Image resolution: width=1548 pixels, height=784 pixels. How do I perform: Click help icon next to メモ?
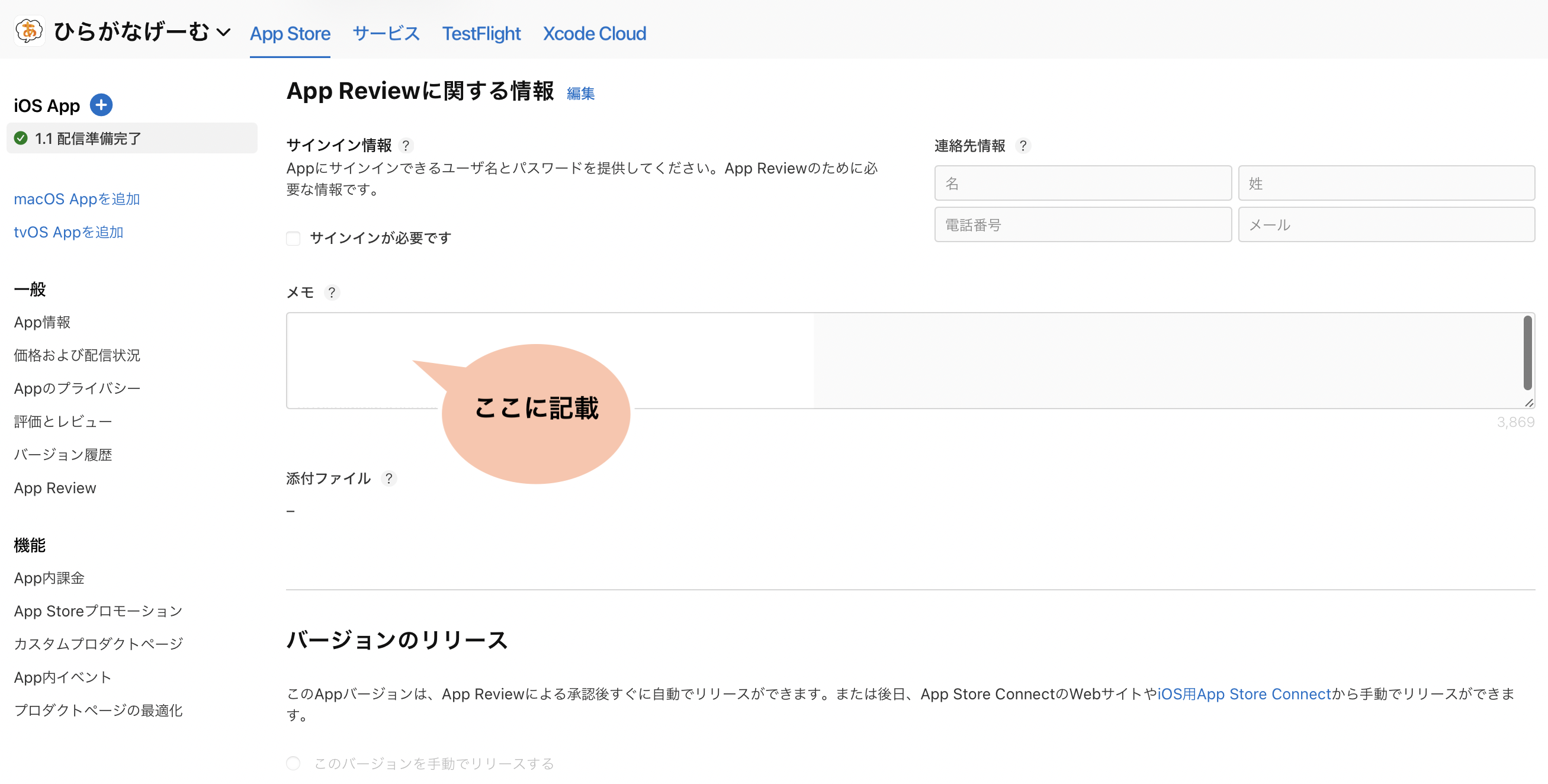332,293
